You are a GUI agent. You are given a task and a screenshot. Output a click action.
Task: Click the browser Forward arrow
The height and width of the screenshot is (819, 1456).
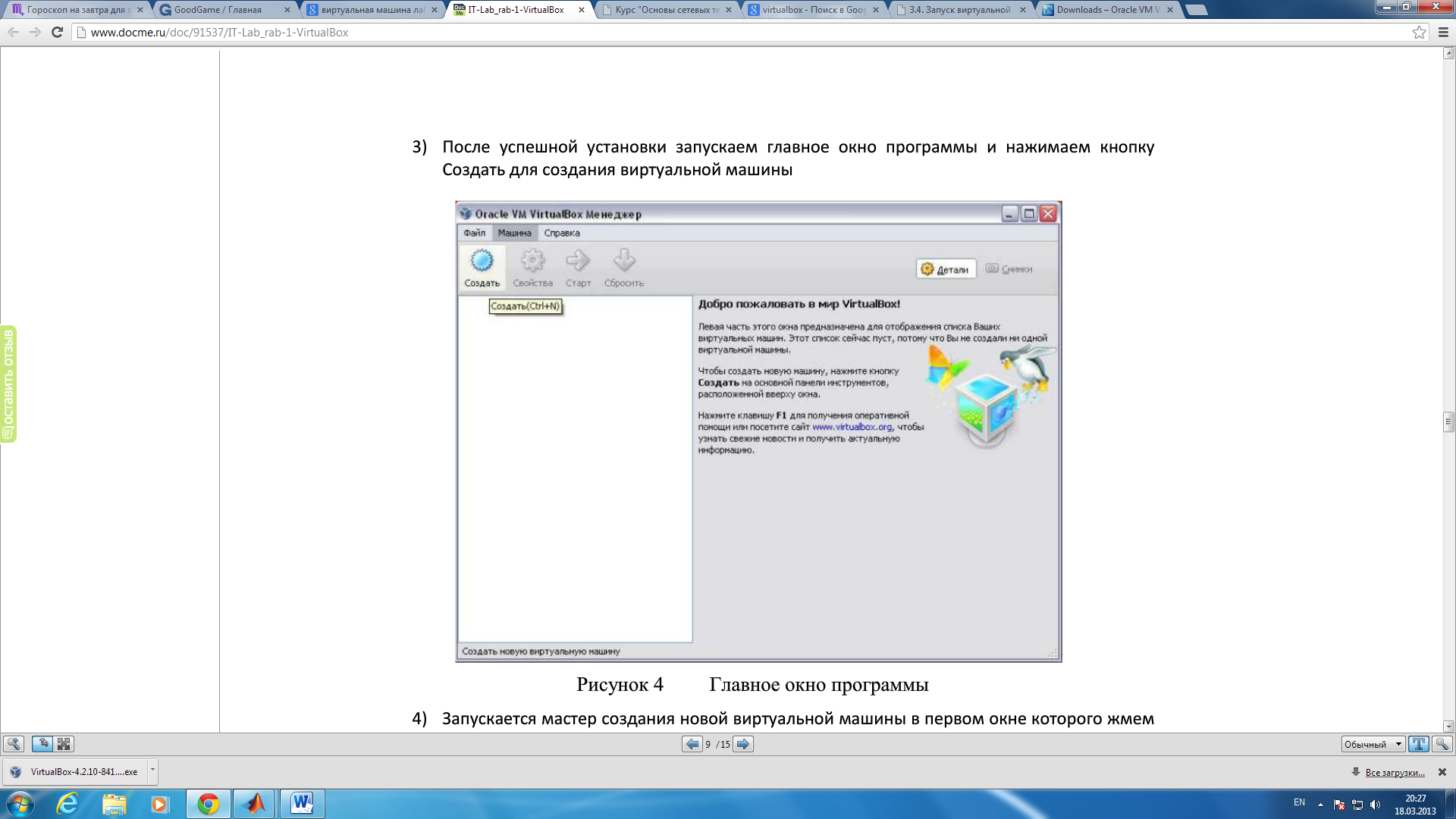click(35, 32)
